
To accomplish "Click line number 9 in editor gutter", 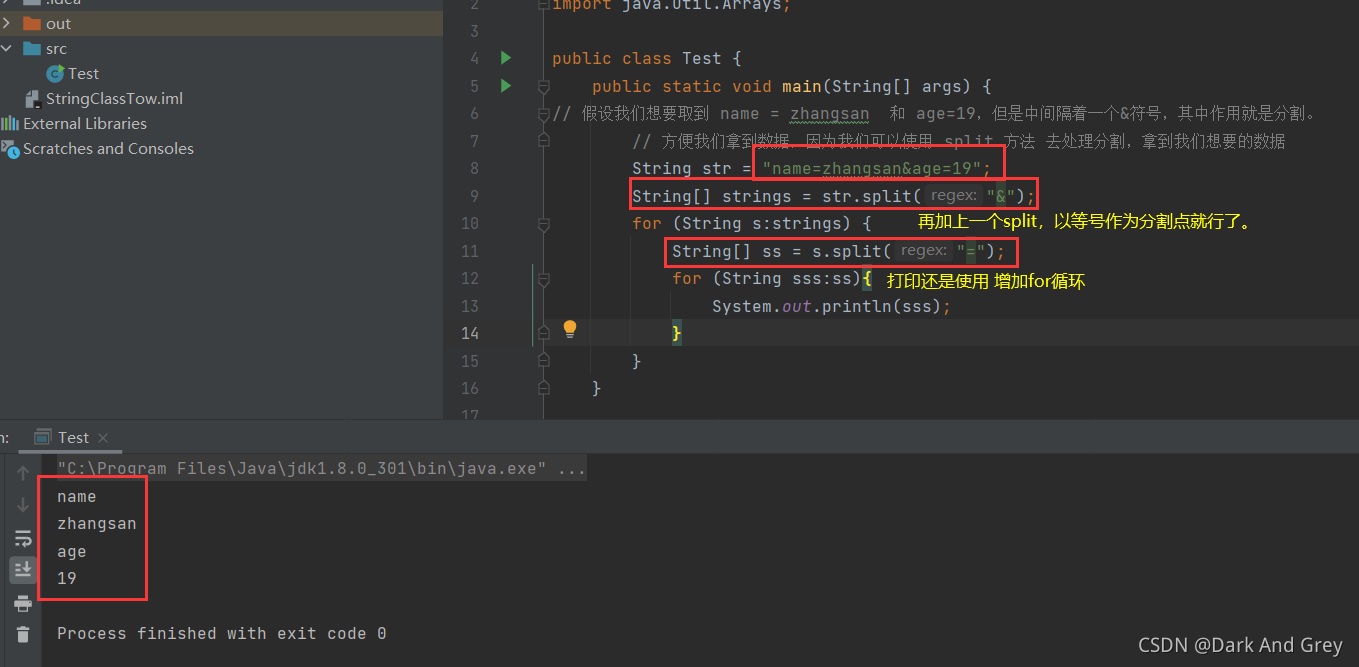I will 474,196.
